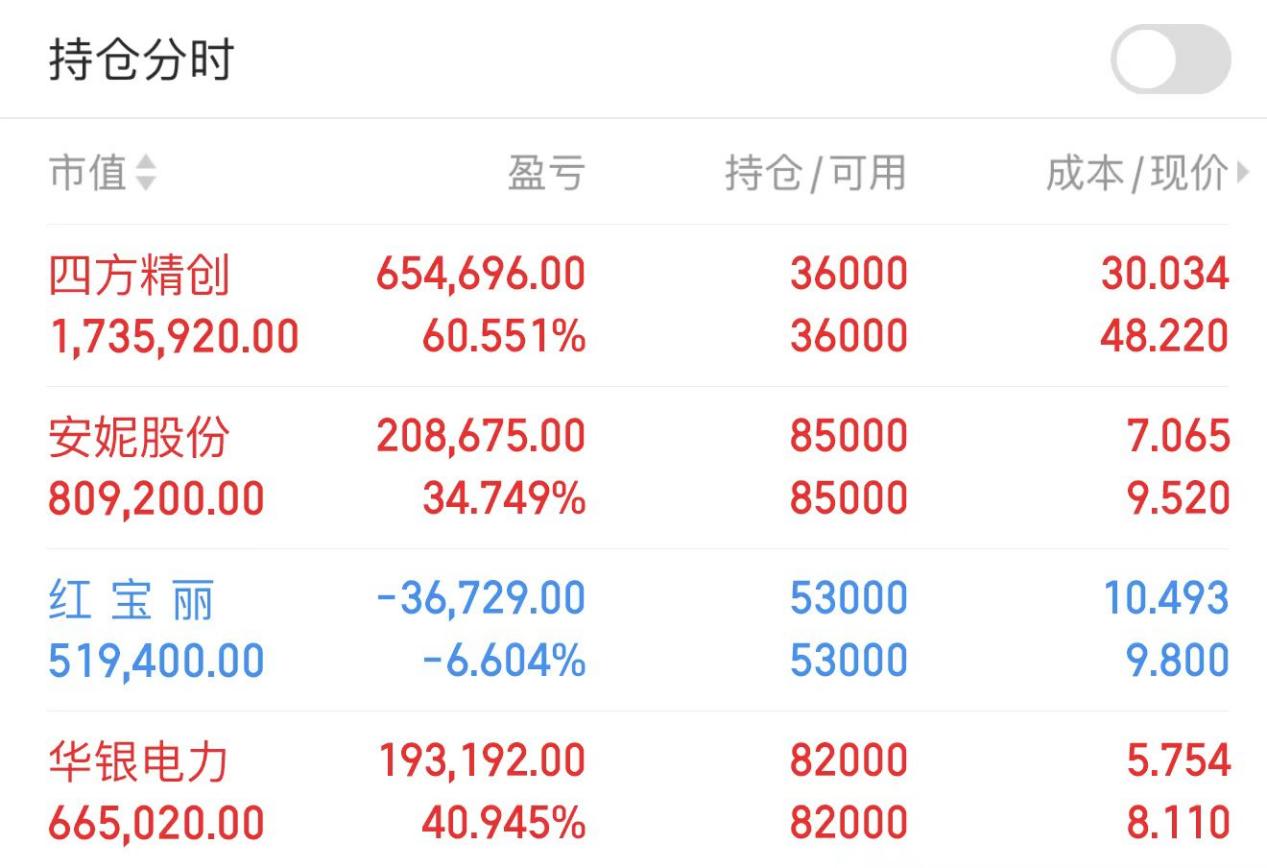Select the 盈亏 column header

[x=546, y=173]
